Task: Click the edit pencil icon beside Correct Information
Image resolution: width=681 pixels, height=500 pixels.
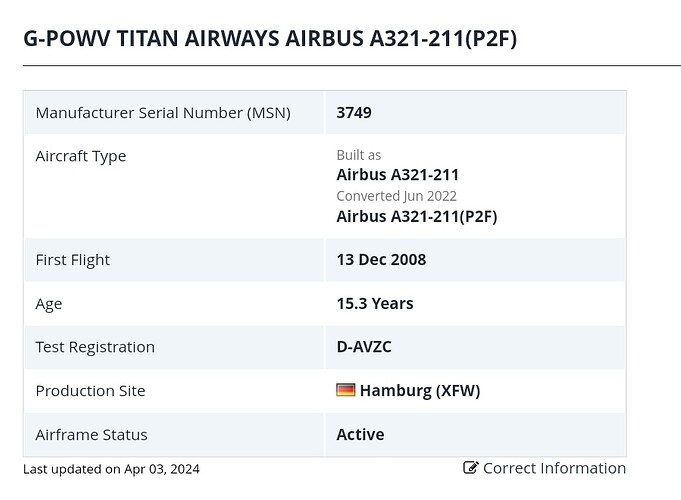Action: click(471, 468)
